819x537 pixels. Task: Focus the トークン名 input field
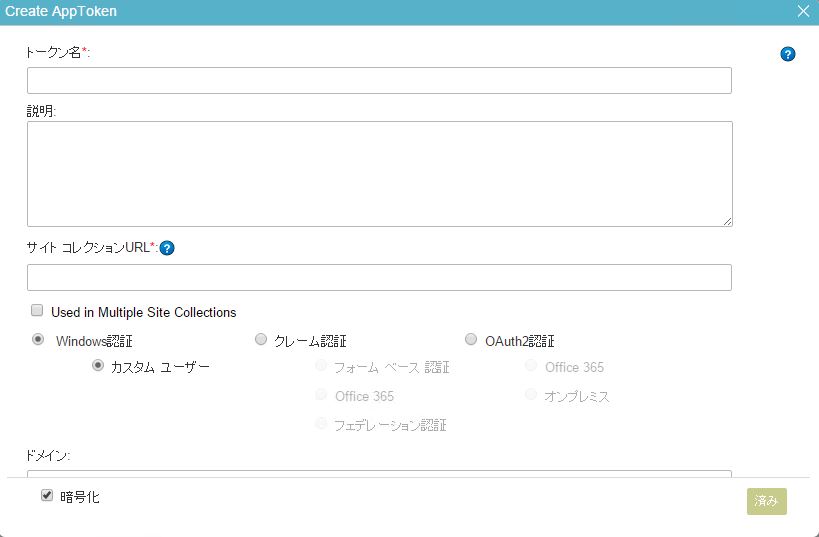click(x=379, y=80)
